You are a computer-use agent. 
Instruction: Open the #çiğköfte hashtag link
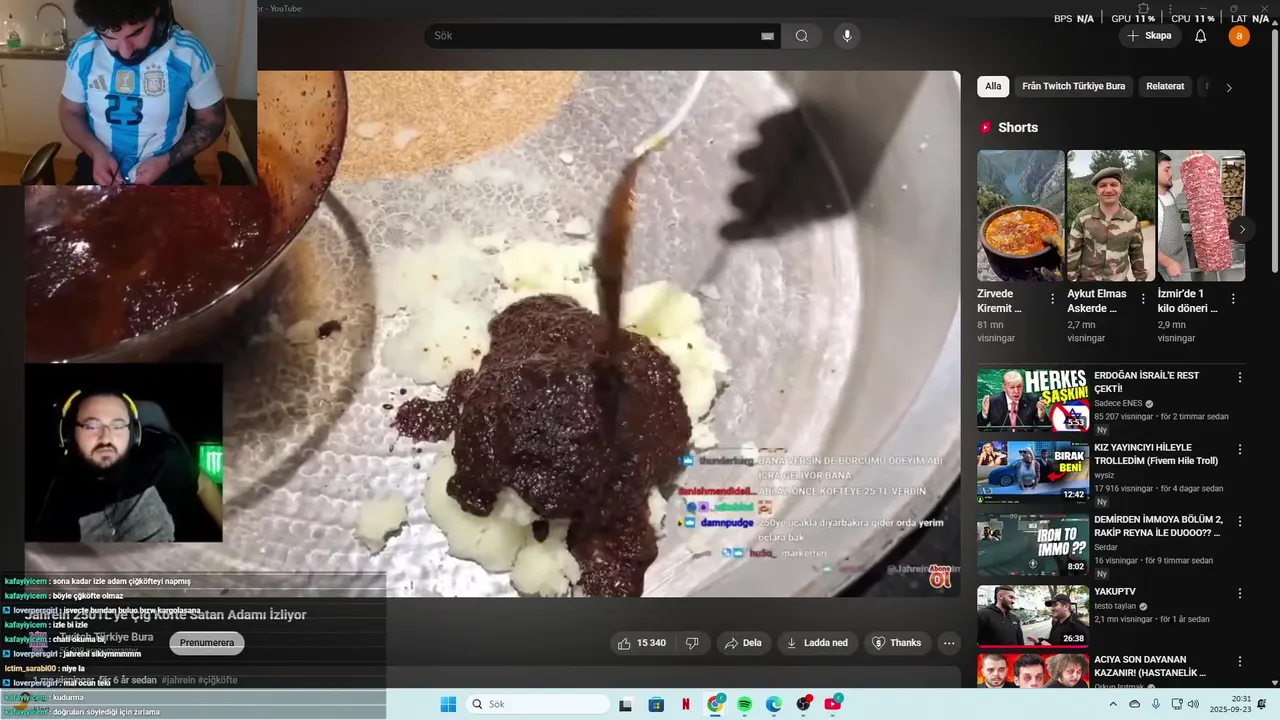pos(215,680)
